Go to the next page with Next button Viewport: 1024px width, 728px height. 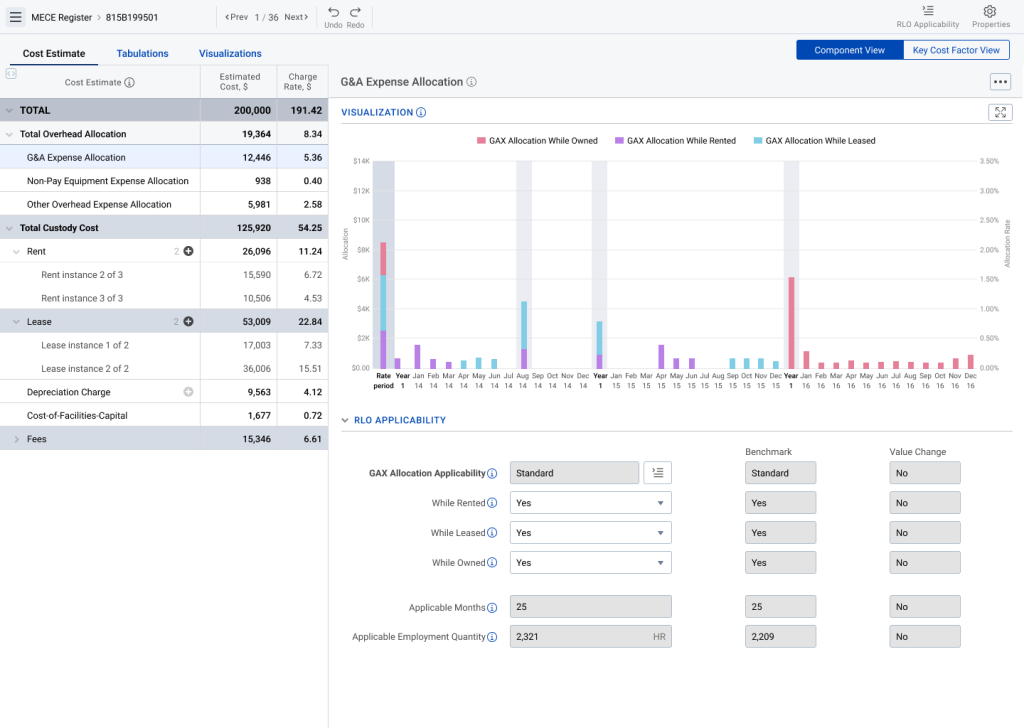298,16
